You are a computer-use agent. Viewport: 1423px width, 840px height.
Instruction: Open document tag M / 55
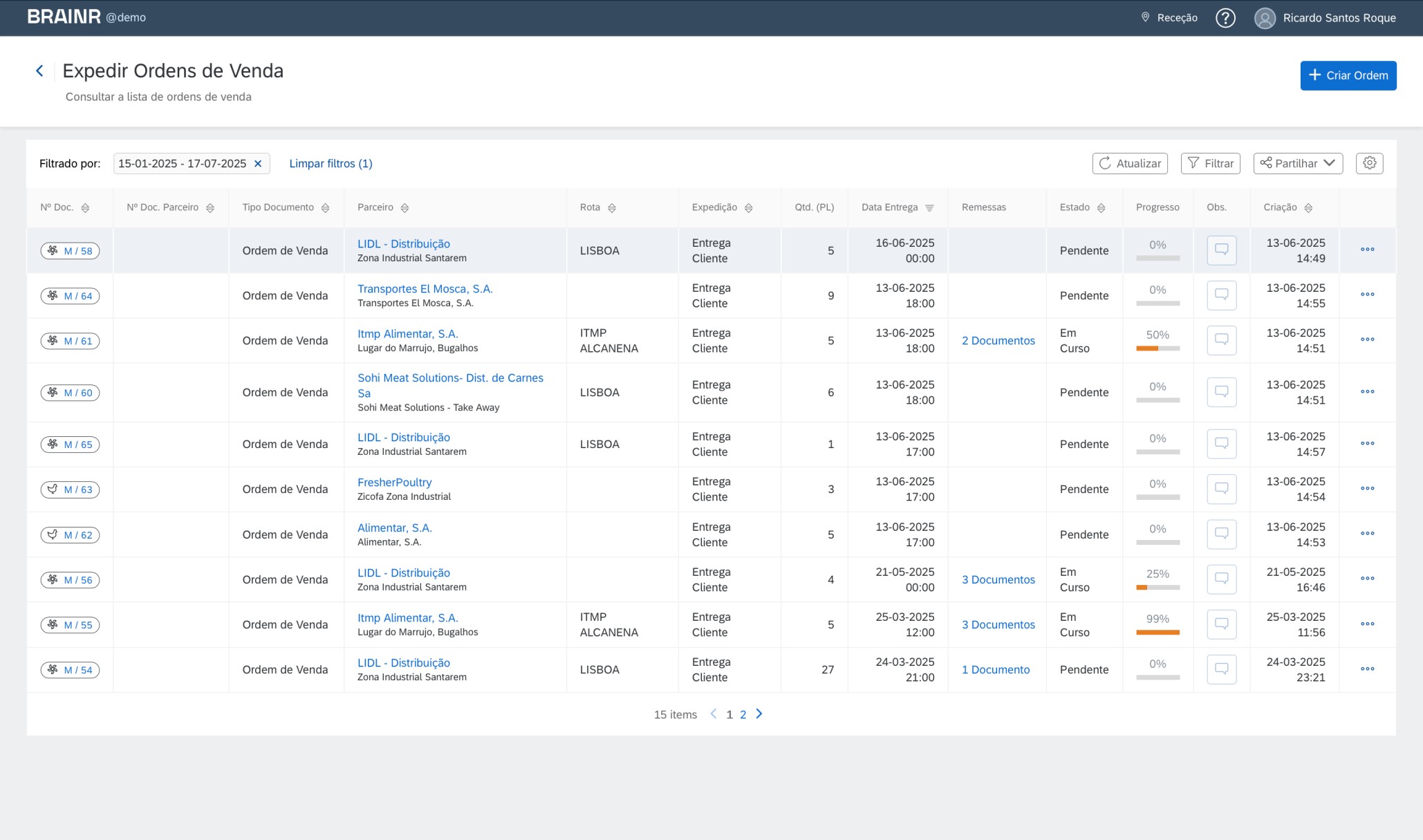coord(70,625)
